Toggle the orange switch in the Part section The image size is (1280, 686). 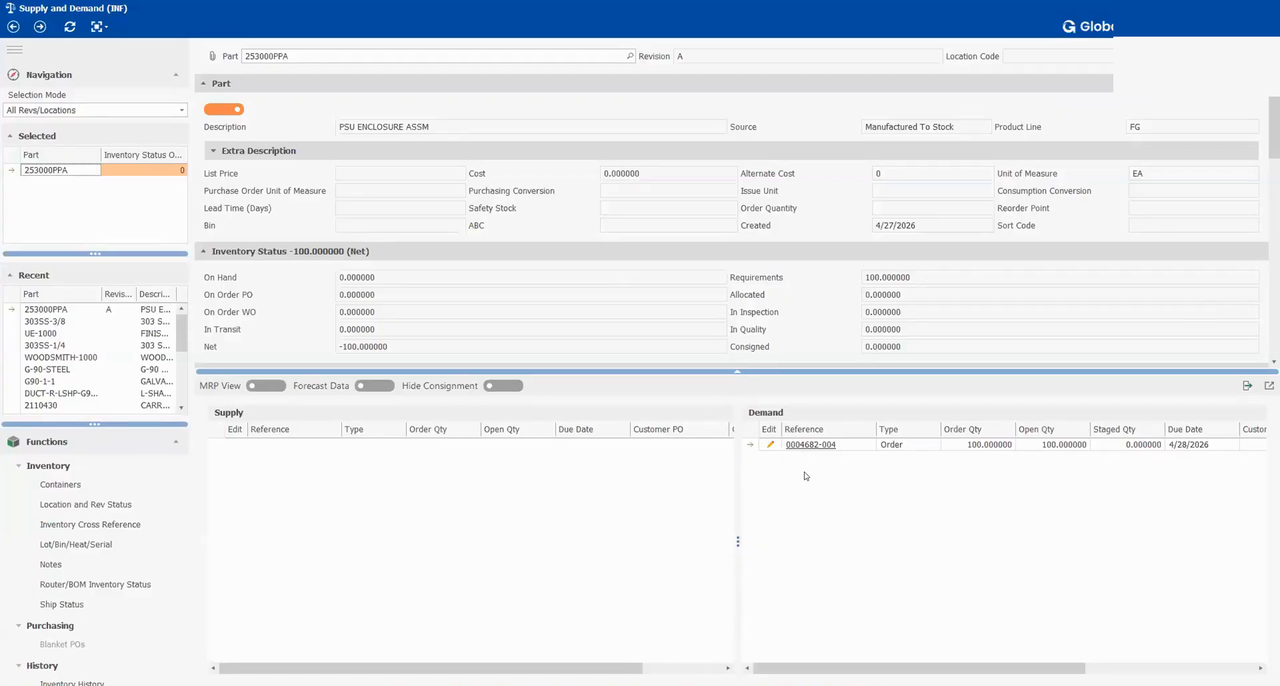click(224, 109)
